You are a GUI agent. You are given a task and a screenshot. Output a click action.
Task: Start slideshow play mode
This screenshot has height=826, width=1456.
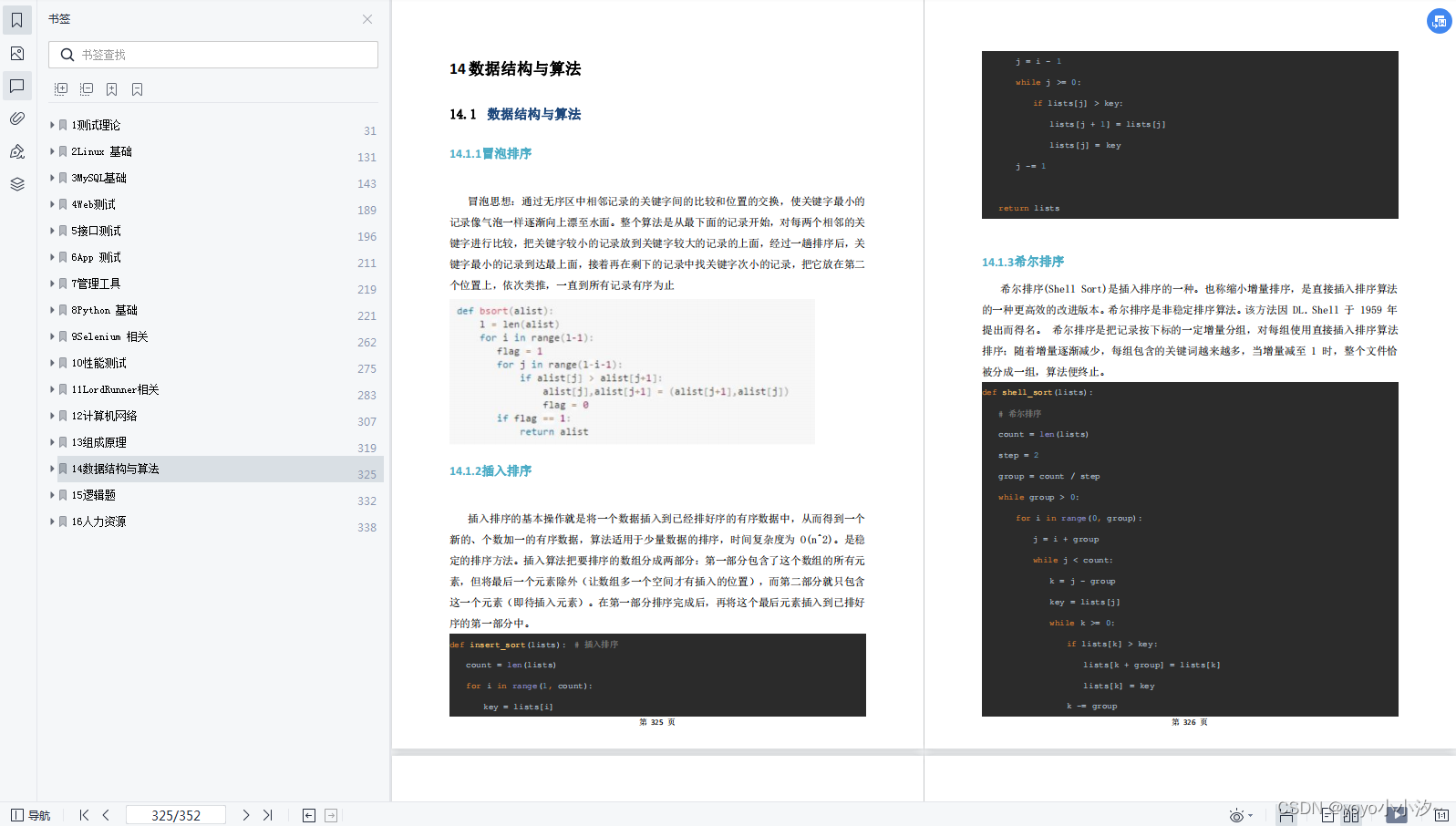click(1397, 815)
